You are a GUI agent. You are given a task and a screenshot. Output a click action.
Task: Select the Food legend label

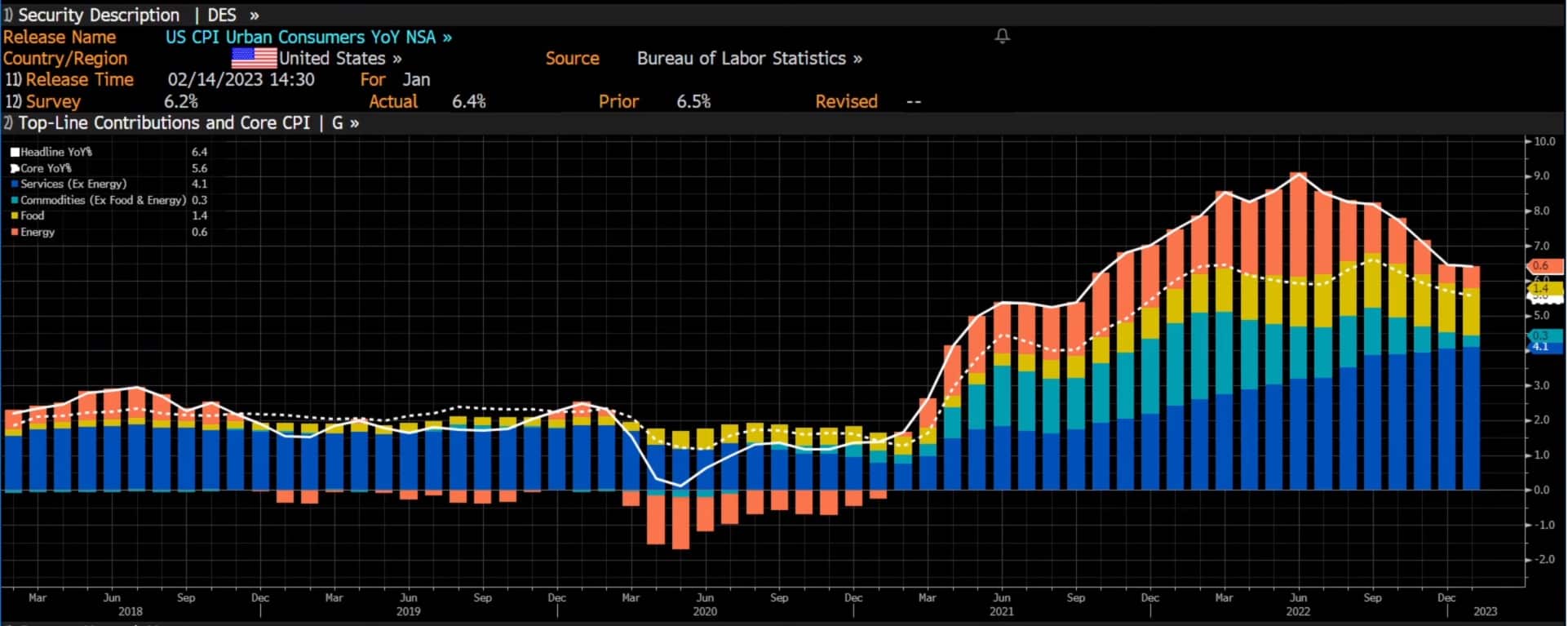pos(33,215)
